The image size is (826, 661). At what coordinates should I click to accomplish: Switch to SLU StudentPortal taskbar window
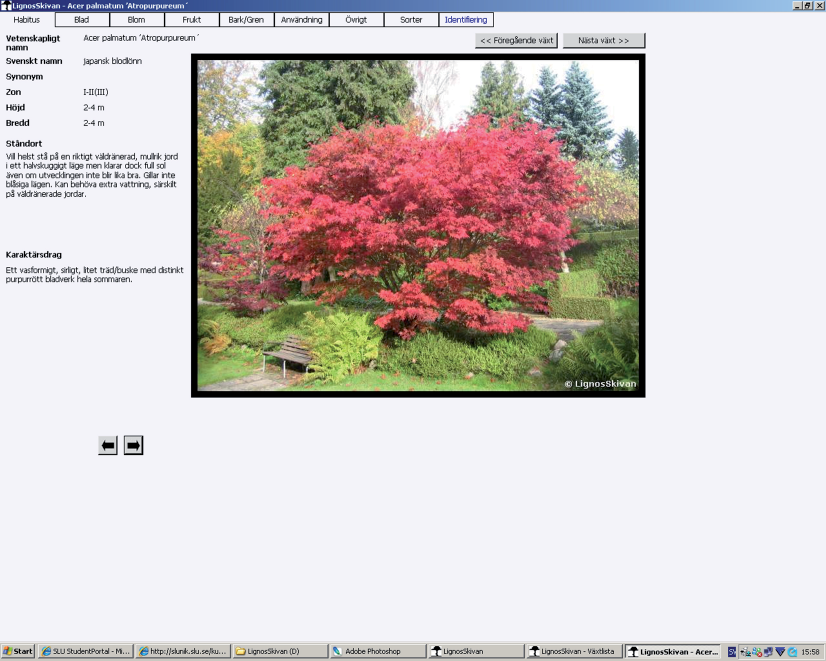click(x=85, y=652)
